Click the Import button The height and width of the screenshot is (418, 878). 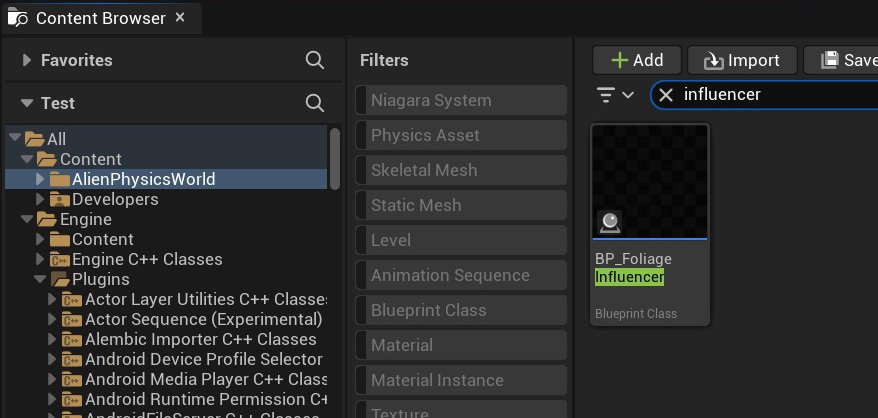[x=741, y=60]
